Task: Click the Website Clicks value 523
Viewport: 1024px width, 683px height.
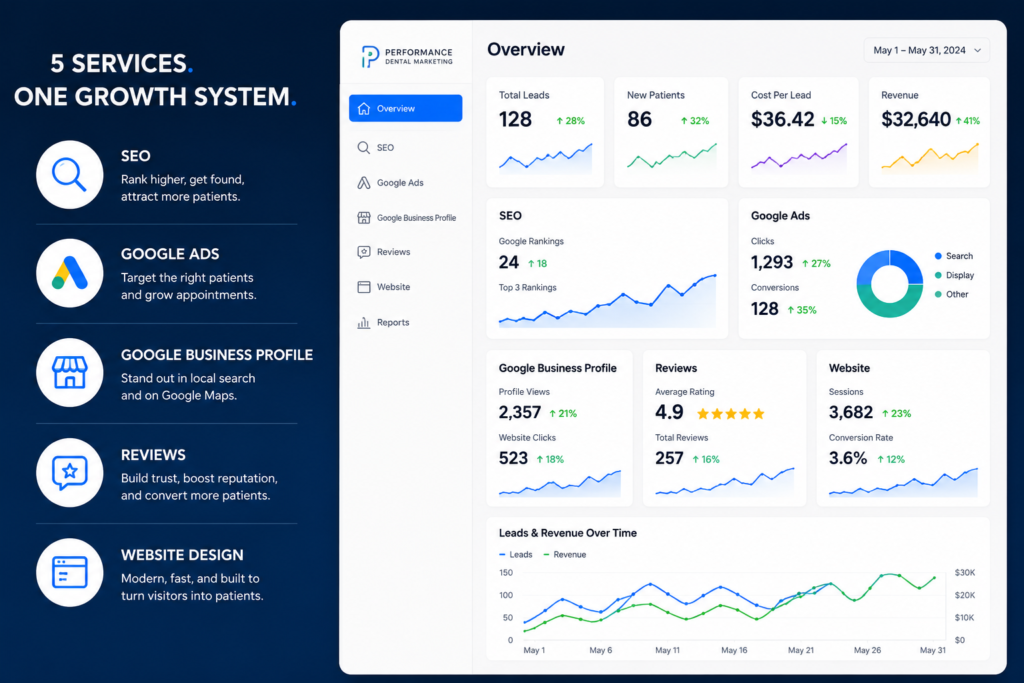Action: pos(513,458)
